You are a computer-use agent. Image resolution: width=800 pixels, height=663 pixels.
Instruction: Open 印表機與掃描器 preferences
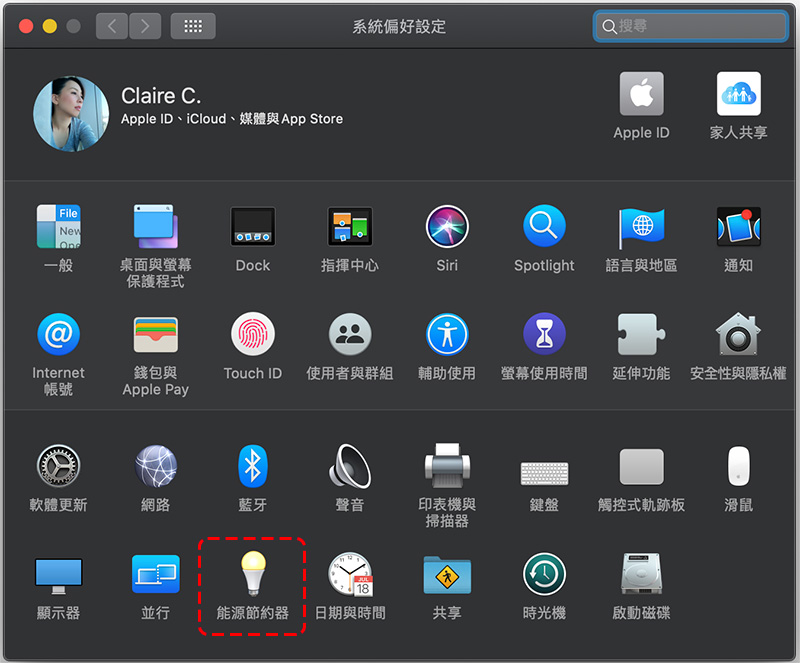[x=447, y=466]
